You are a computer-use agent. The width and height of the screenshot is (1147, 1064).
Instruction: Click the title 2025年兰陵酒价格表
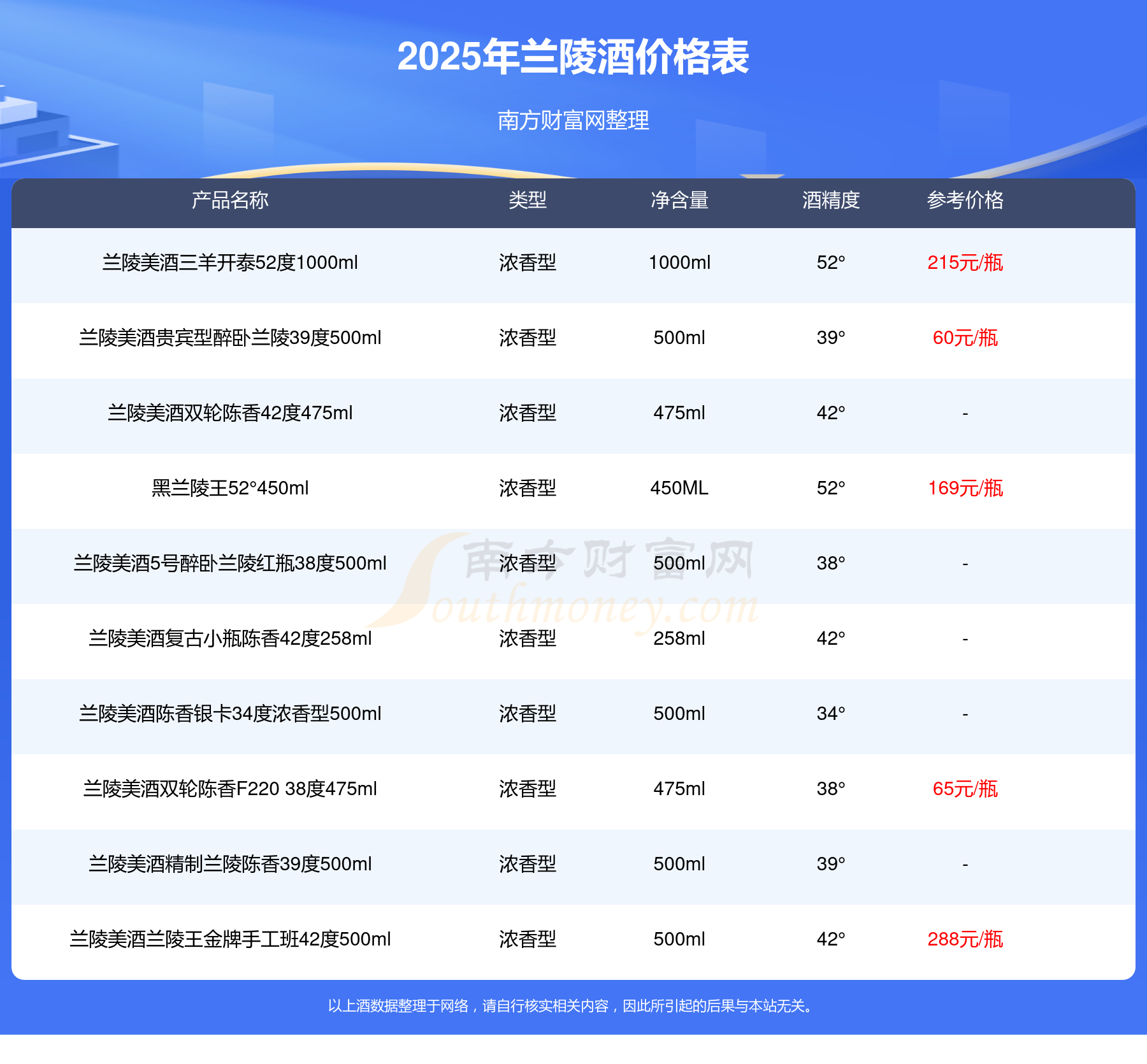(573, 57)
